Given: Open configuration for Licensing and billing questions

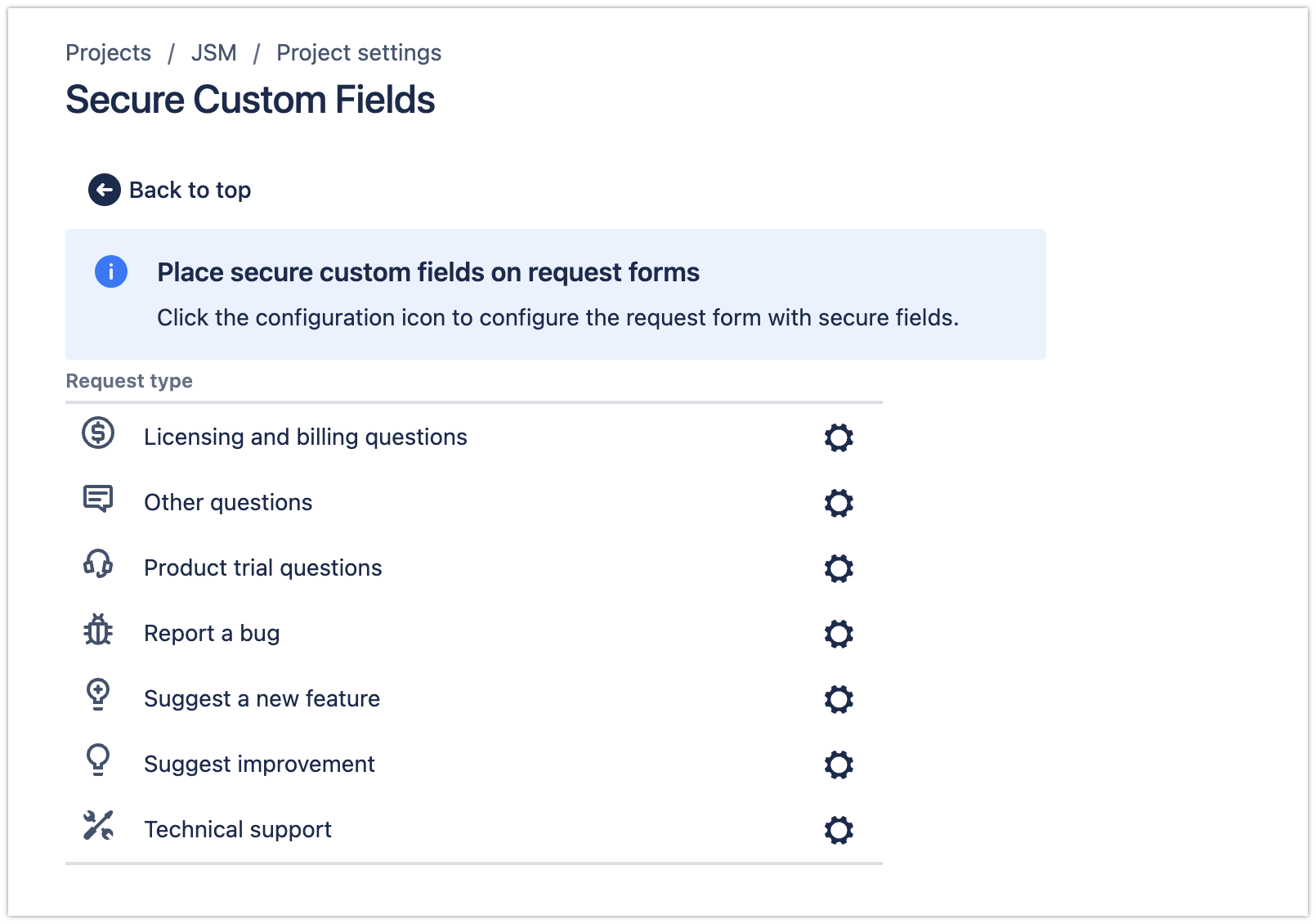Looking at the screenshot, I should [x=839, y=437].
